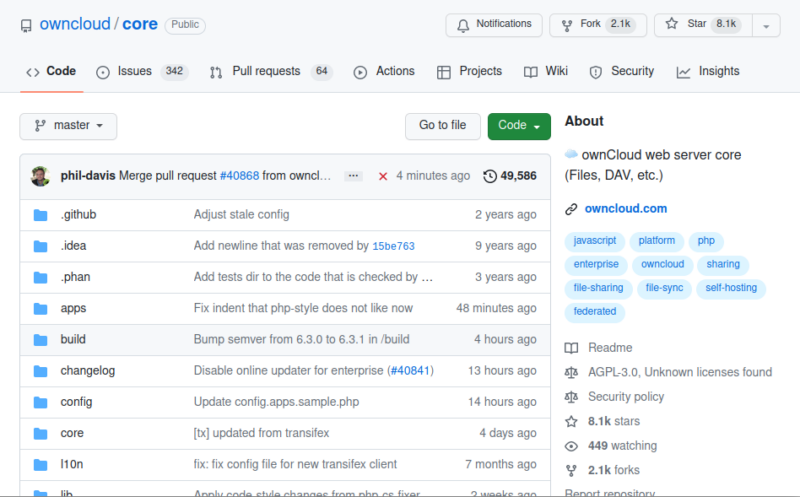Screen dimensions: 800x497
Task: Click the link chain icon beside owncloud.com
Action: [571, 209]
